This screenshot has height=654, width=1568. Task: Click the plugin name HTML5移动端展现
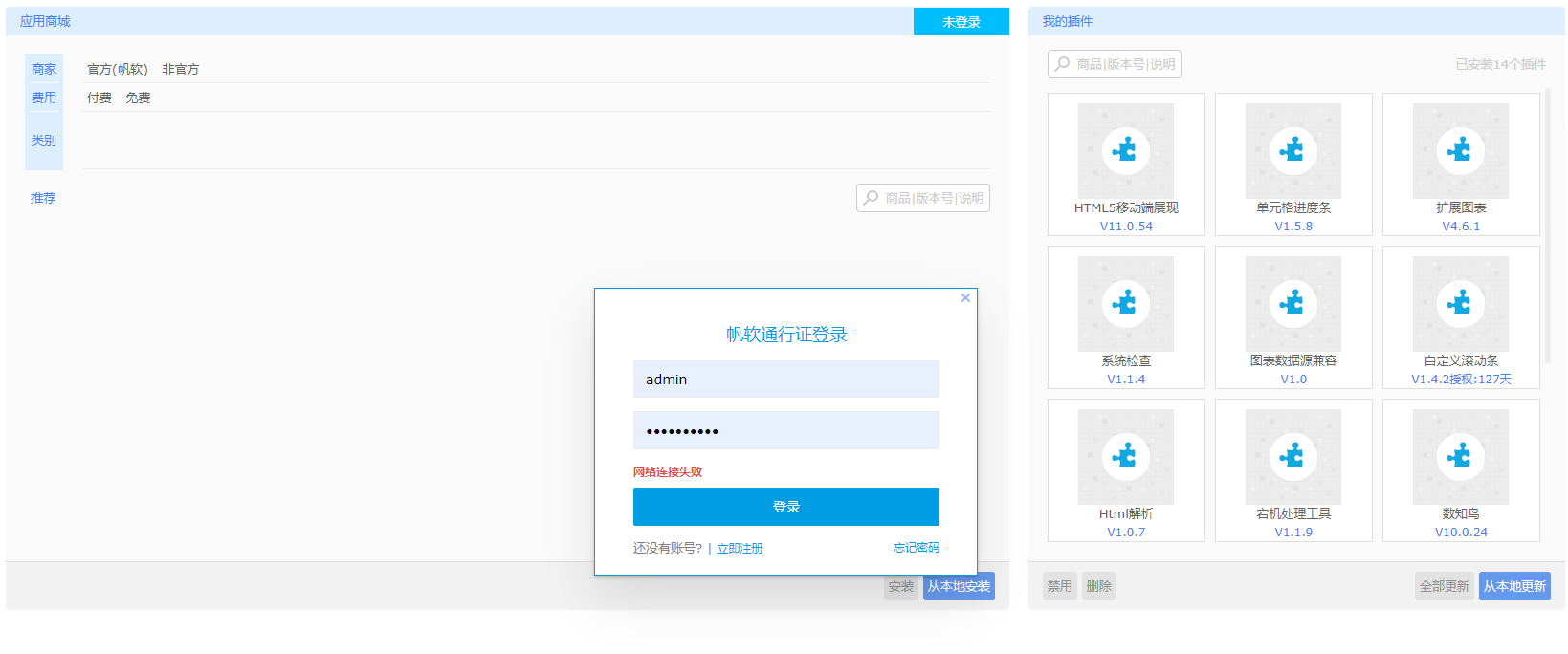pos(1126,207)
